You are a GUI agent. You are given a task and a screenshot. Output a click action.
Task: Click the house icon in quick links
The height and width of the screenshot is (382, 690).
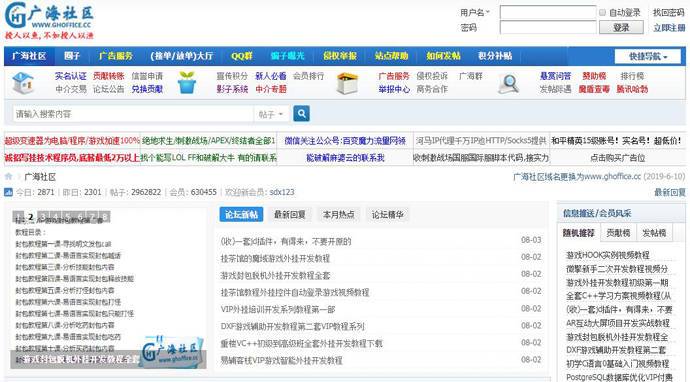point(23,83)
